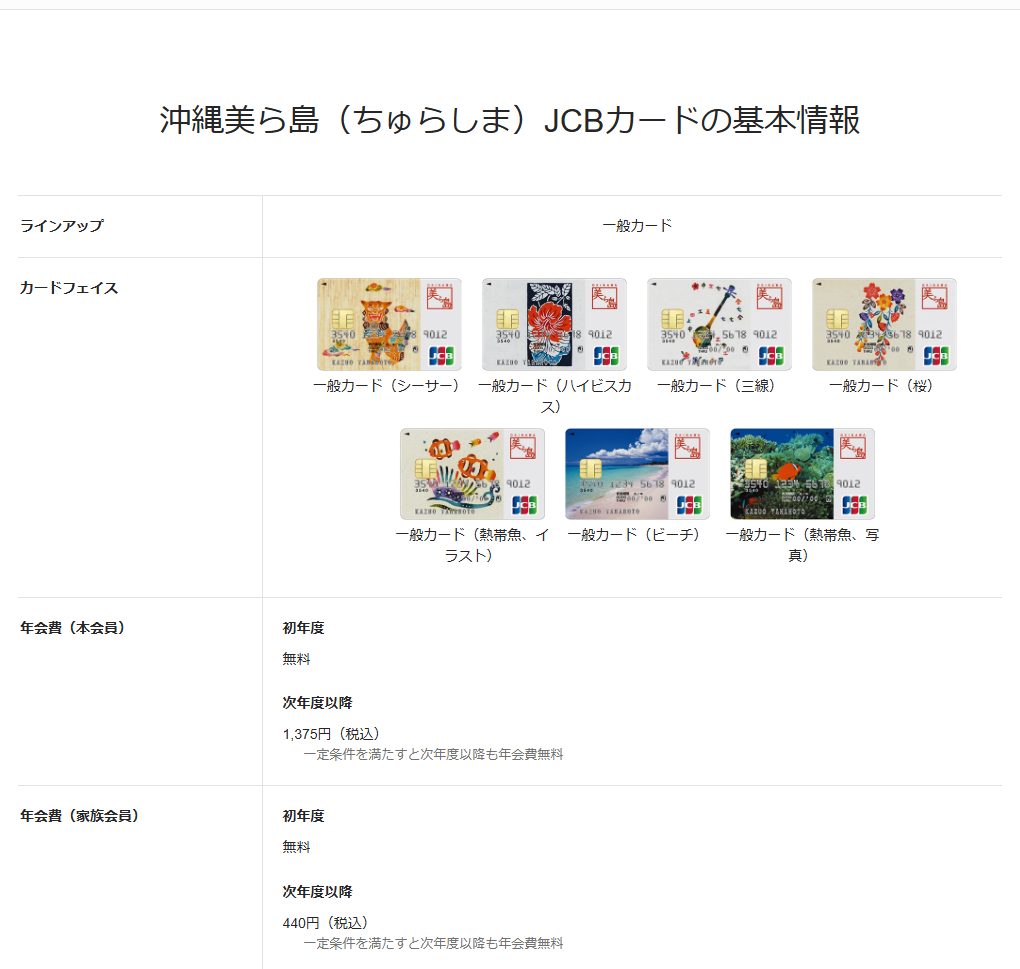This screenshot has height=969, width=1020.
Task: Click the 1,375円（税込） fee text
Action: click(331, 734)
